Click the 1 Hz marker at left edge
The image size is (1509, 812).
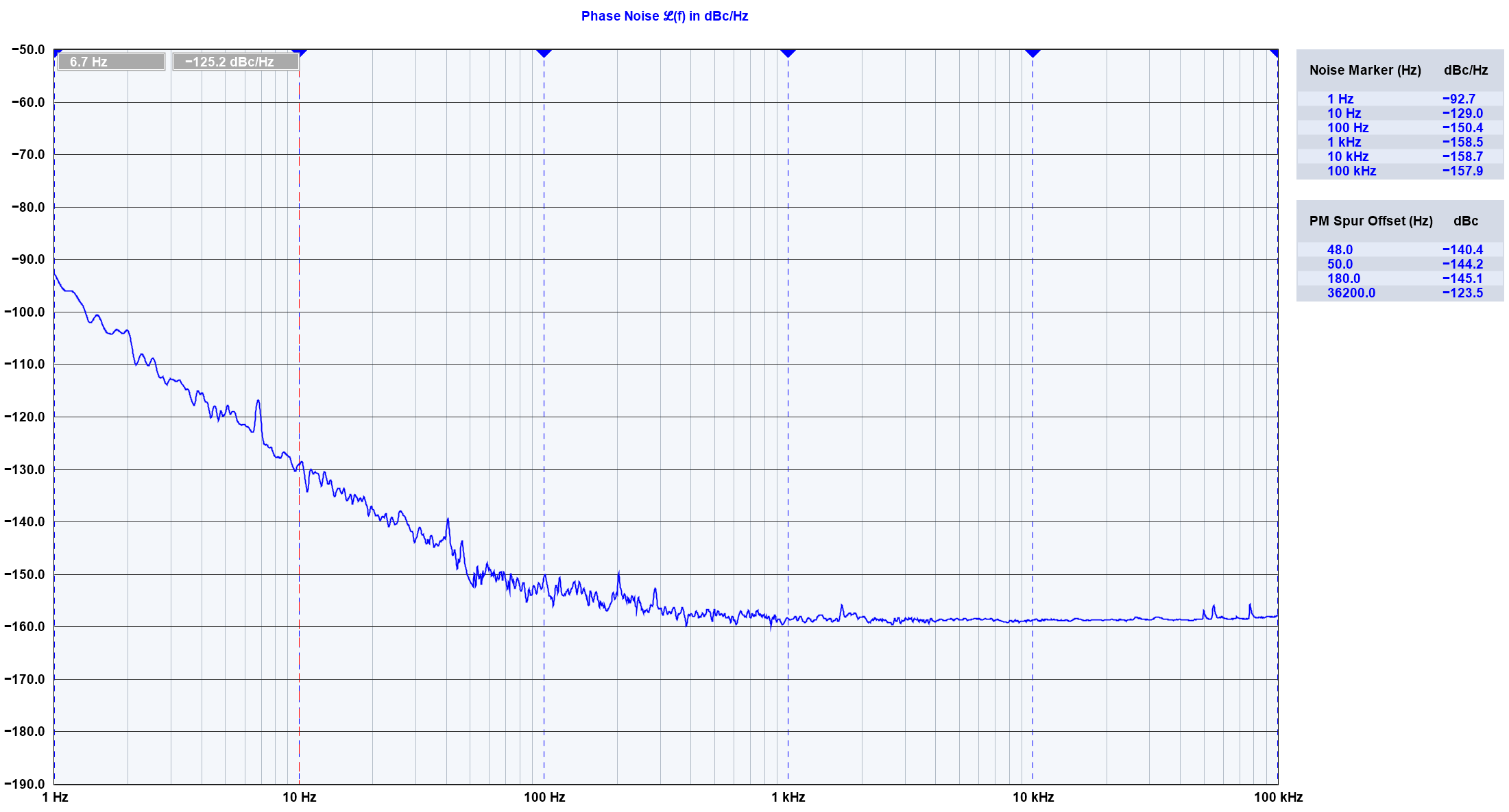58,53
